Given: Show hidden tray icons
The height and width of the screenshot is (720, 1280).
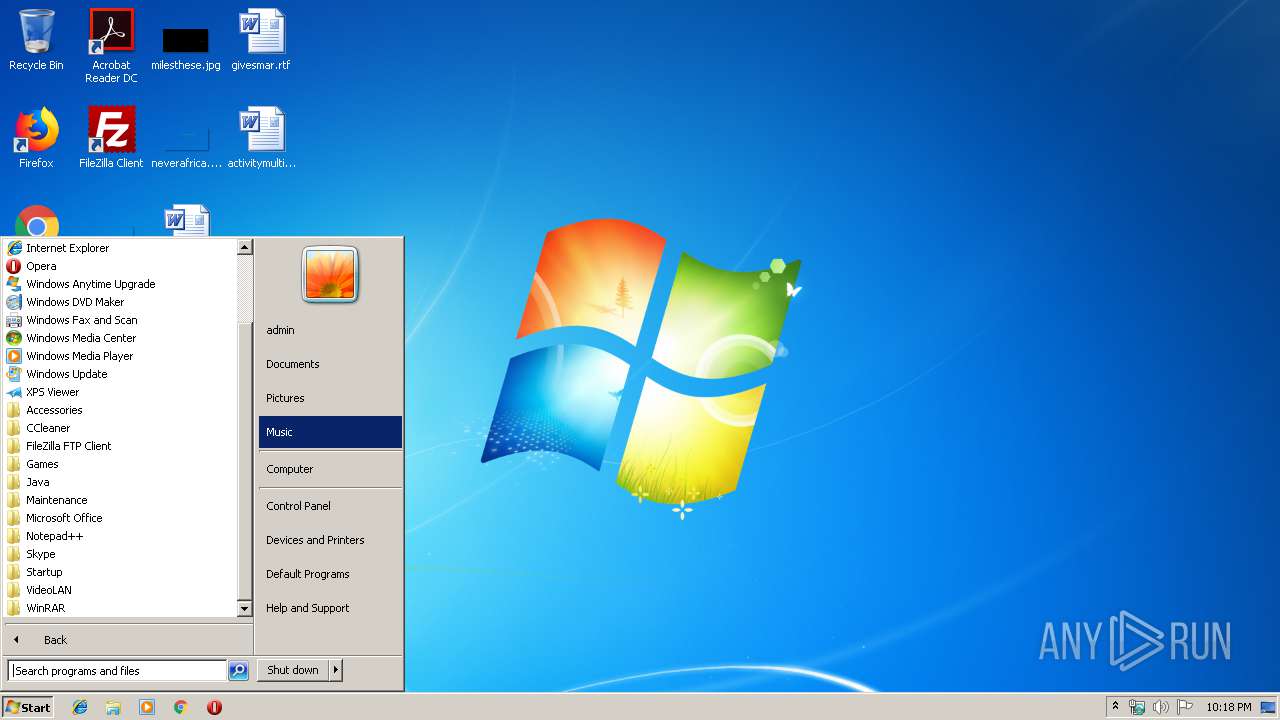Looking at the screenshot, I should [x=1115, y=707].
